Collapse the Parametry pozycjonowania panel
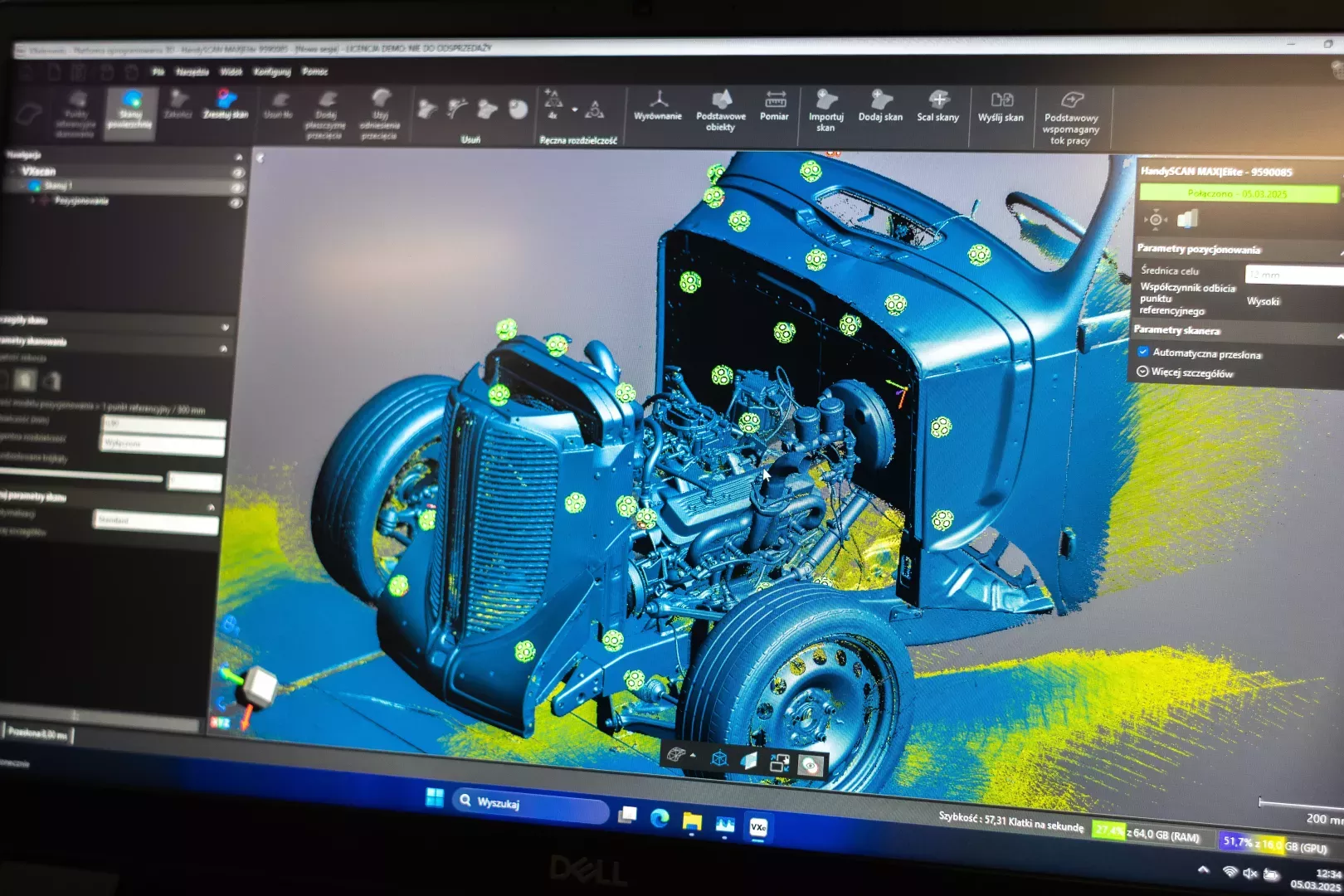The width and height of the screenshot is (1344, 896). [1340, 251]
